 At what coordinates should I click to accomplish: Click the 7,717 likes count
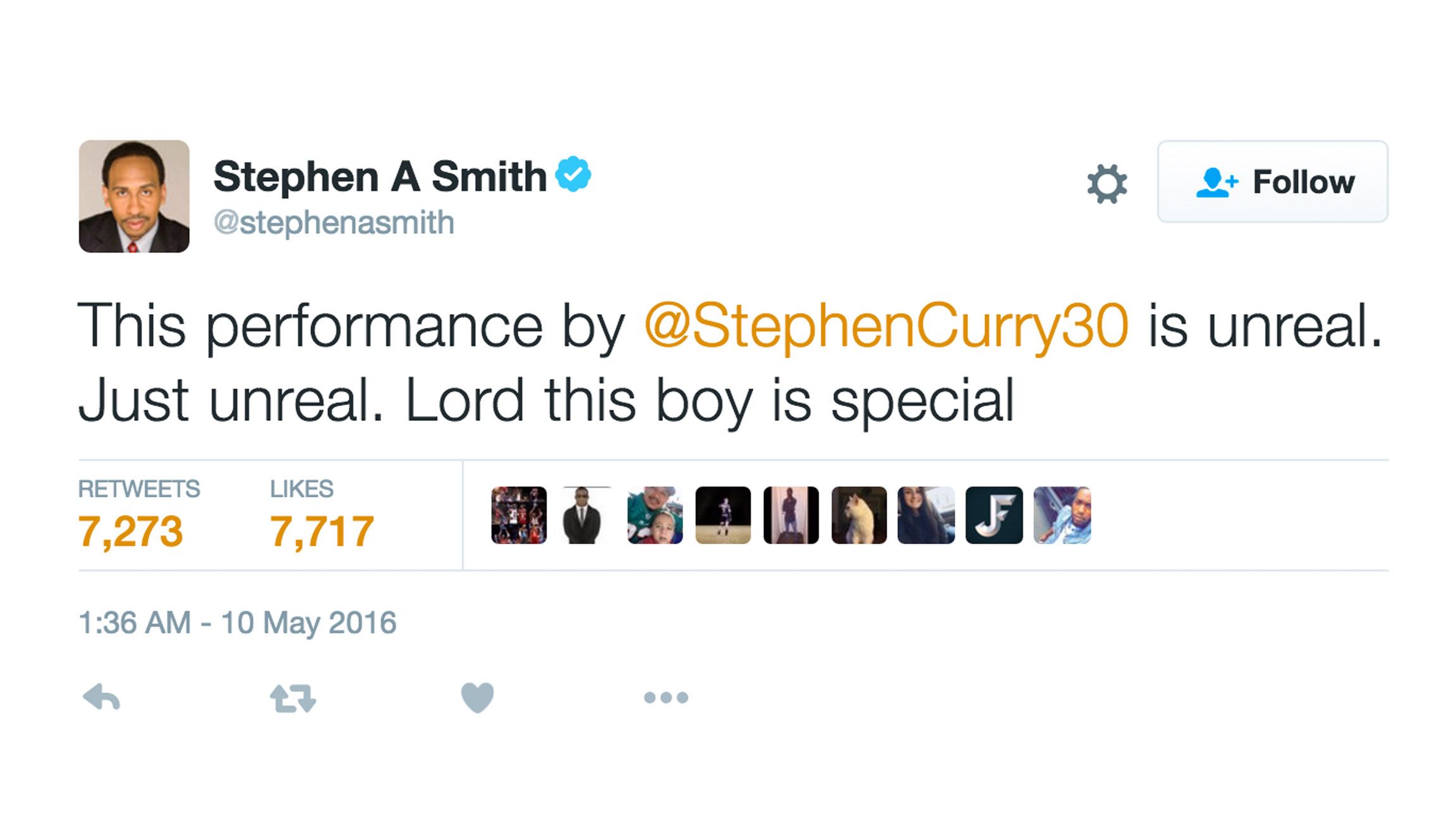322,531
